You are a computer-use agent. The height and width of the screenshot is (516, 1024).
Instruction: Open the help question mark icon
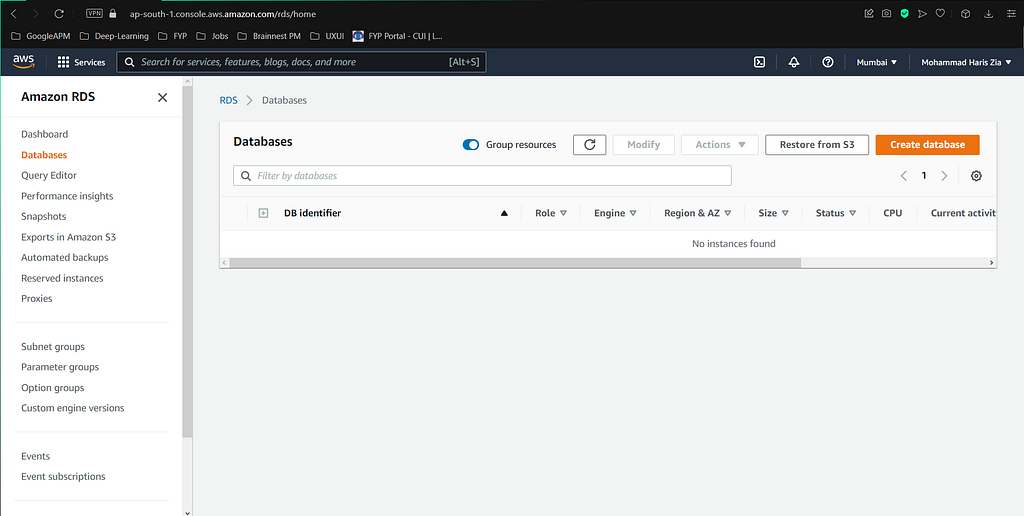827,62
